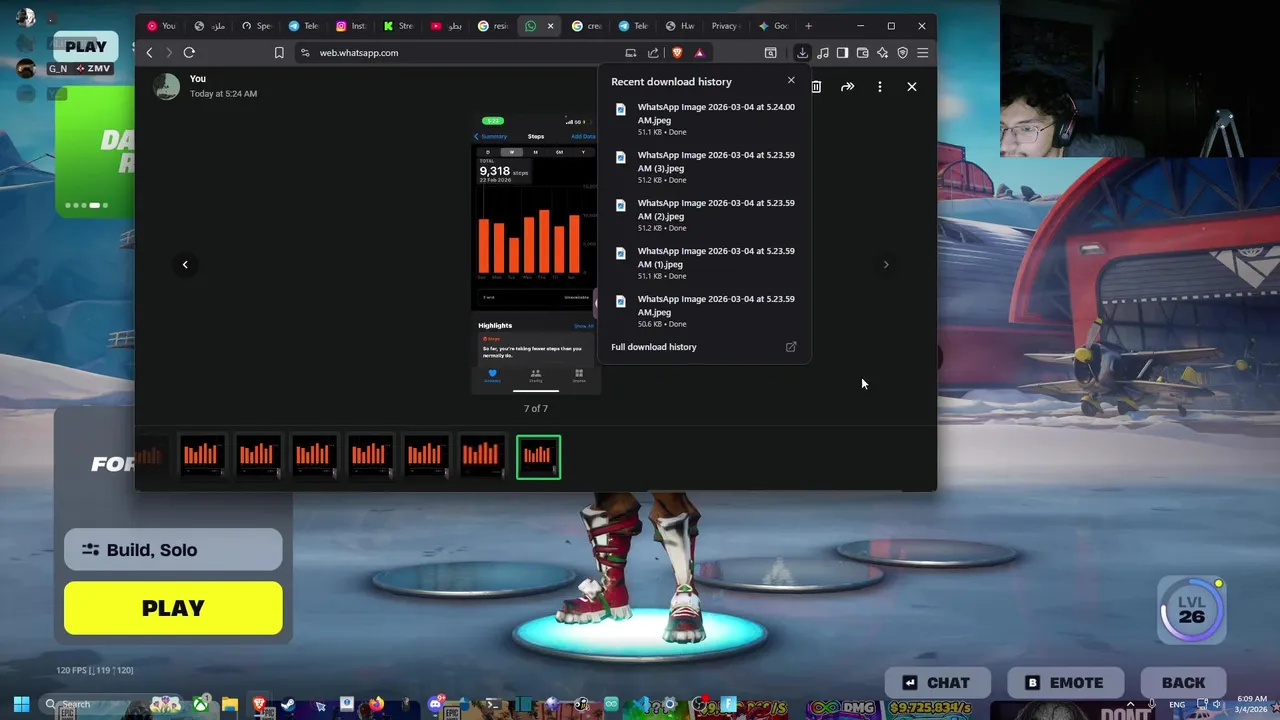The height and width of the screenshot is (720, 1280).
Task: Close the active WhatsApp tab
Action: pyautogui.click(x=550, y=26)
